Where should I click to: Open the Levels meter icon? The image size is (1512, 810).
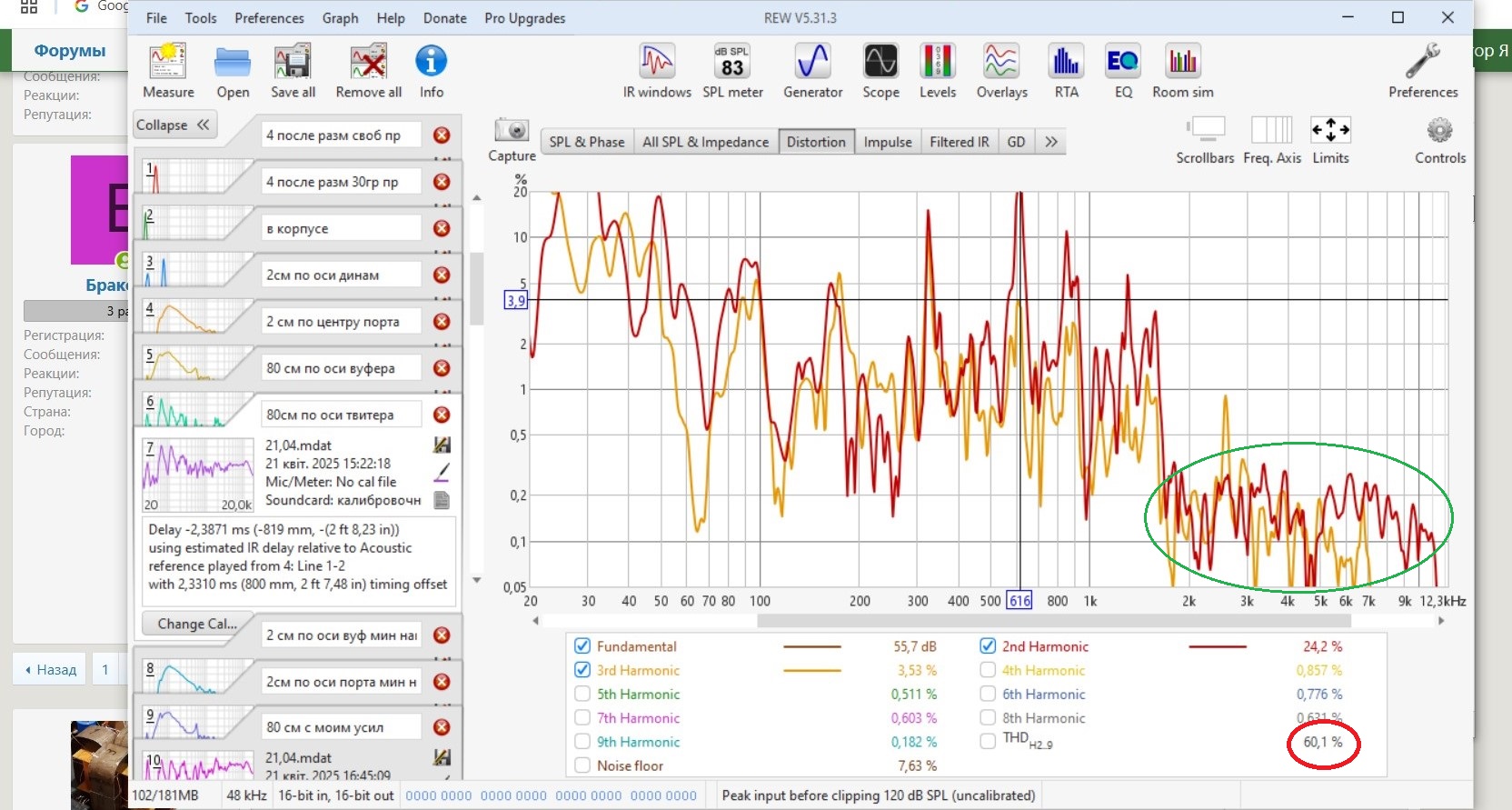[x=937, y=62]
